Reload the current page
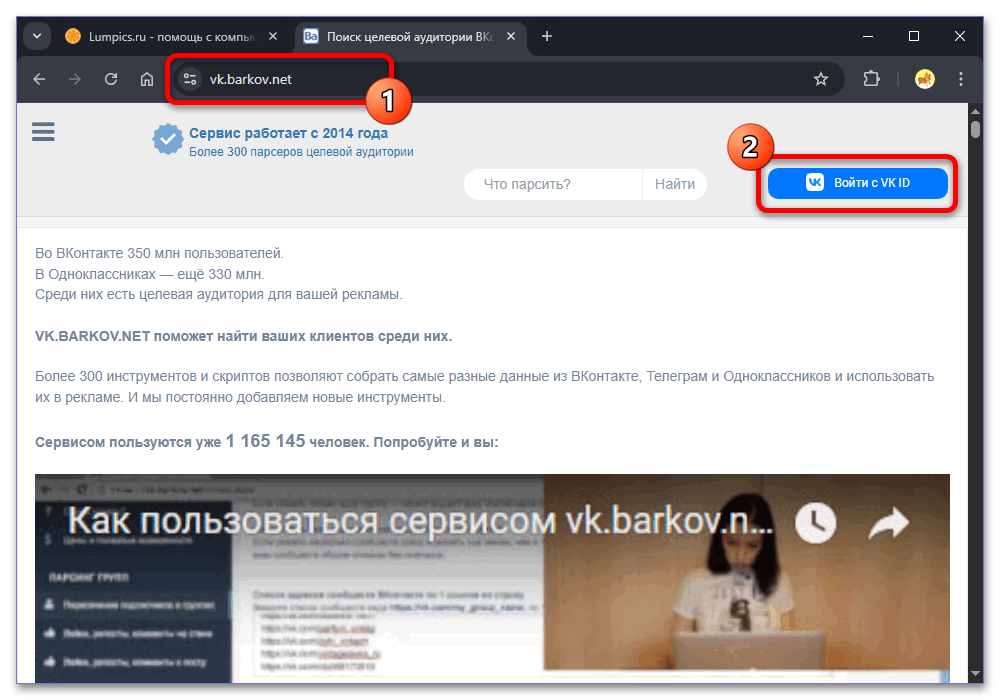 (x=111, y=79)
